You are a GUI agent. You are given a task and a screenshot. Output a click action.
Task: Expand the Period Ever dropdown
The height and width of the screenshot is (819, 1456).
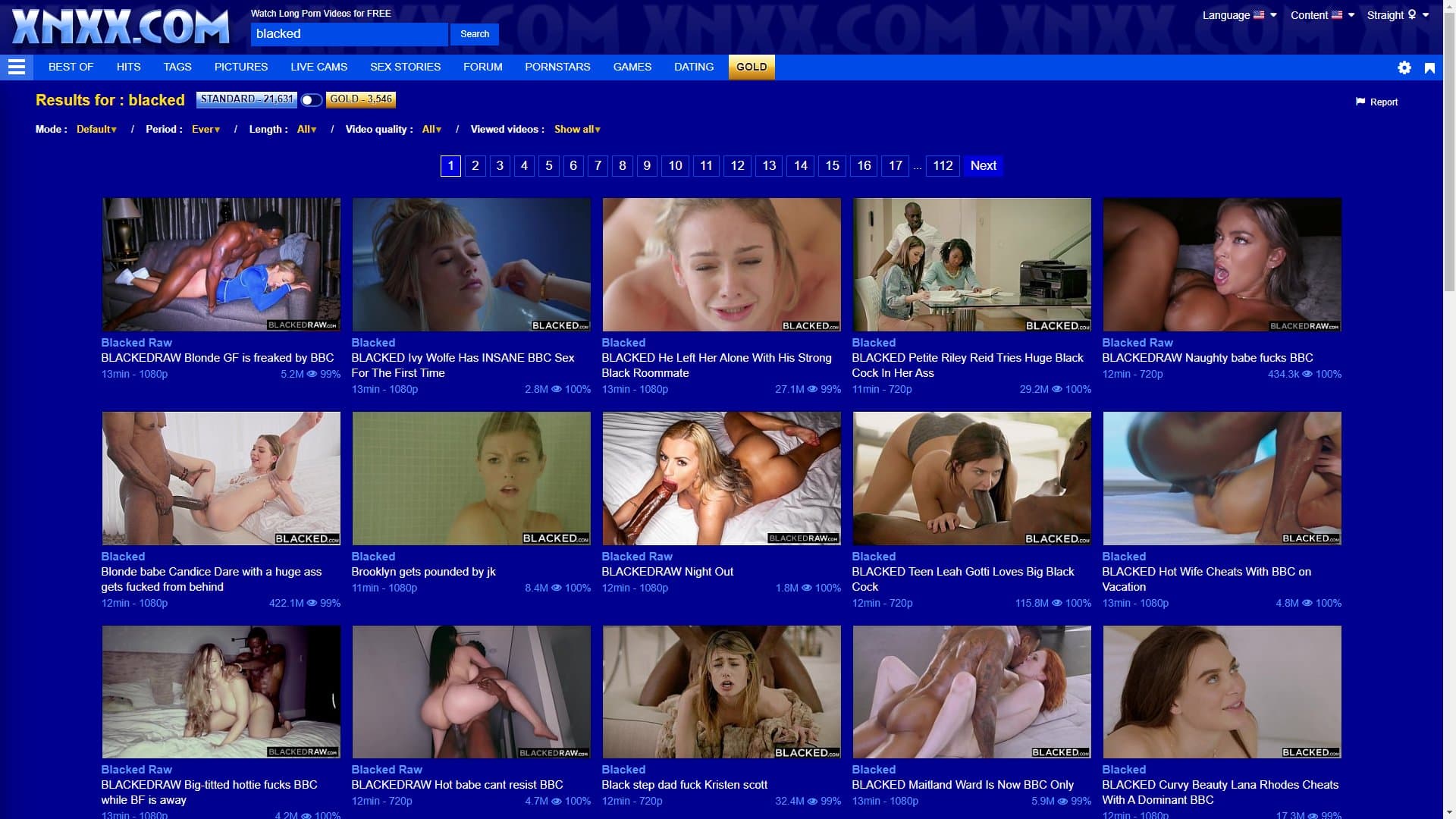tap(204, 129)
